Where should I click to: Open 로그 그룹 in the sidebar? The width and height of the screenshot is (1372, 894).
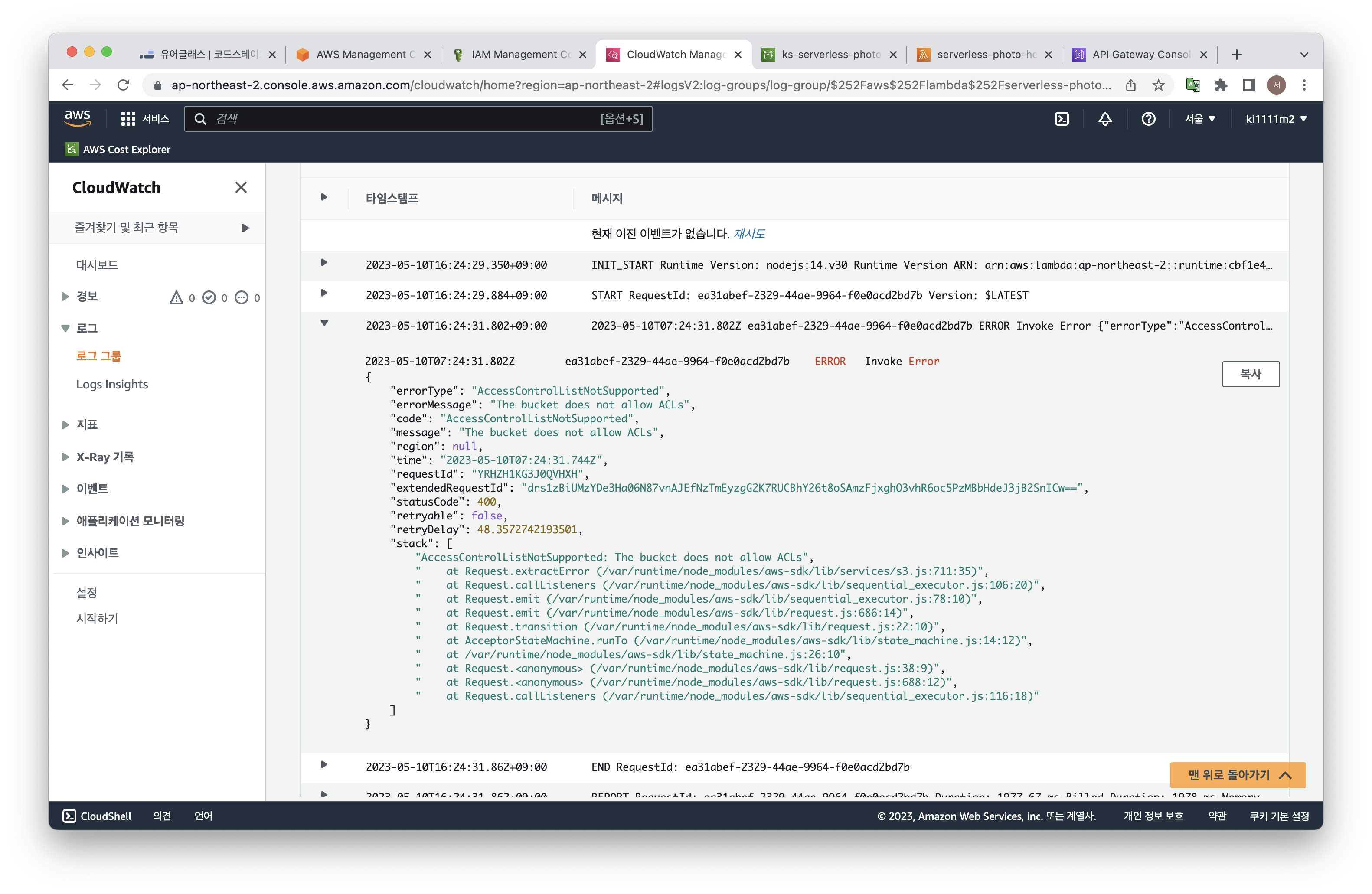pyautogui.click(x=98, y=356)
